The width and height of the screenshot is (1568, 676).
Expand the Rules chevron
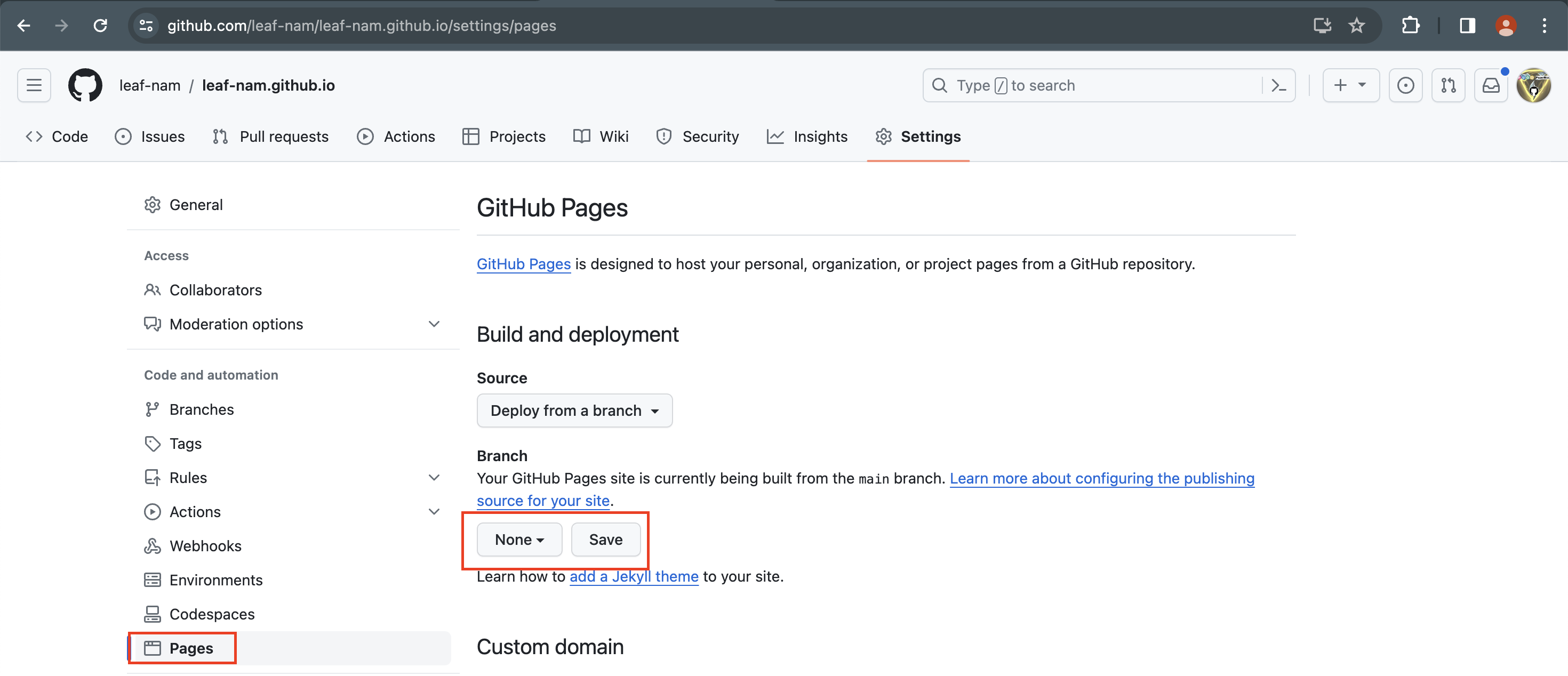click(434, 477)
